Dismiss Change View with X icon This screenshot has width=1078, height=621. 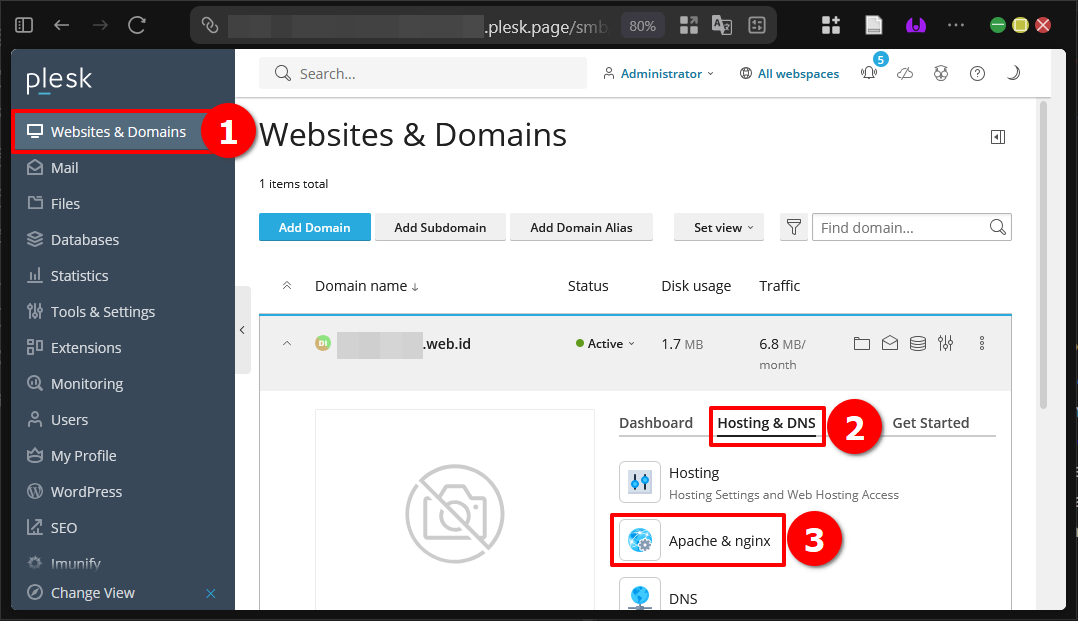point(211,593)
